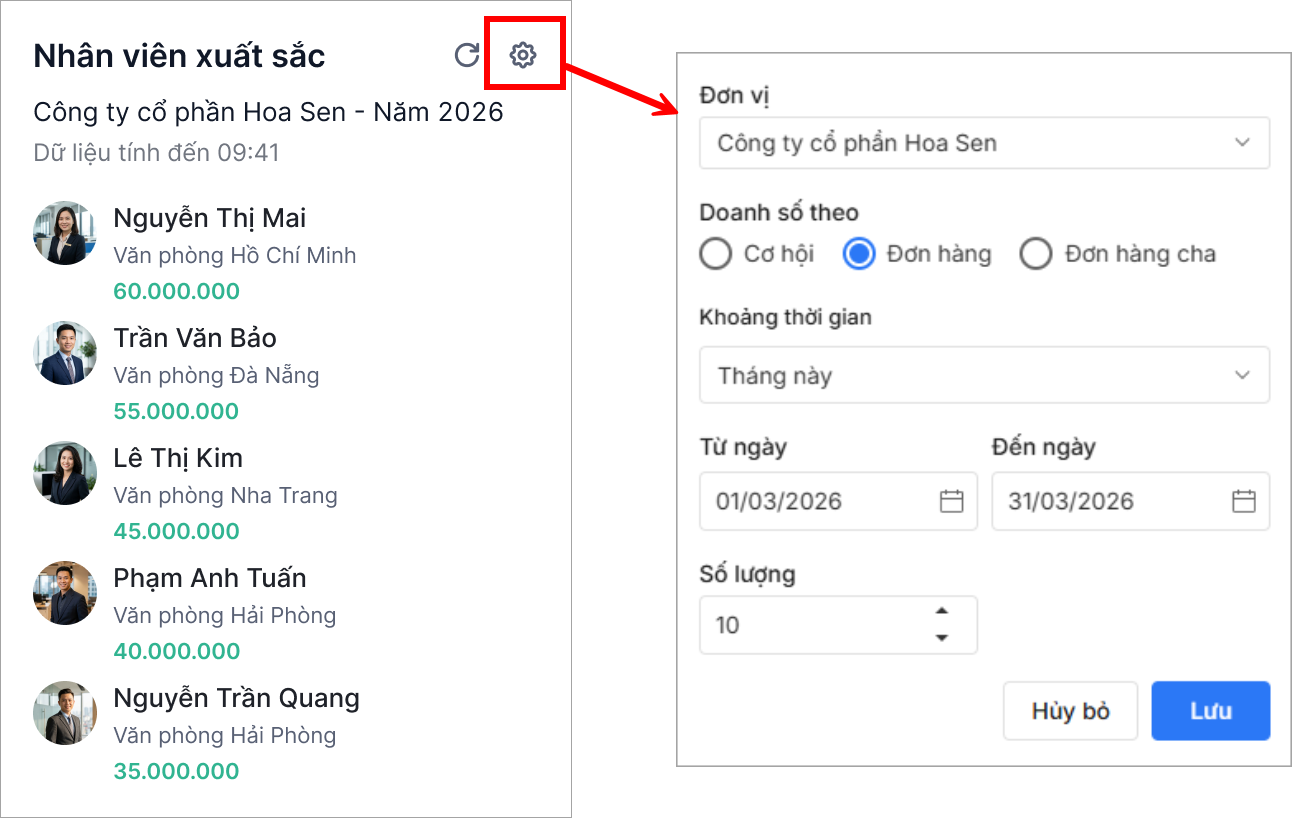1292x818 pixels.
Task: Increase Số lượng with the up arrow
Action: 941,612
